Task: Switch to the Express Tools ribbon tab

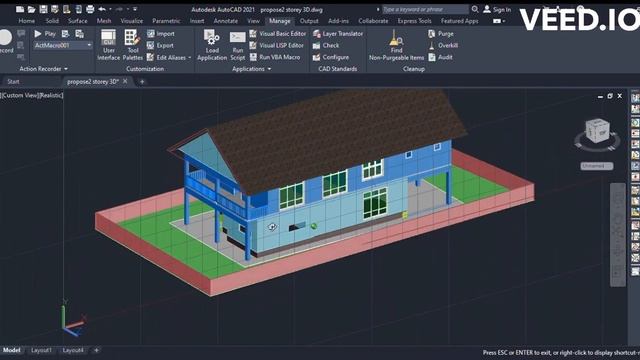Action: [414, 21]
